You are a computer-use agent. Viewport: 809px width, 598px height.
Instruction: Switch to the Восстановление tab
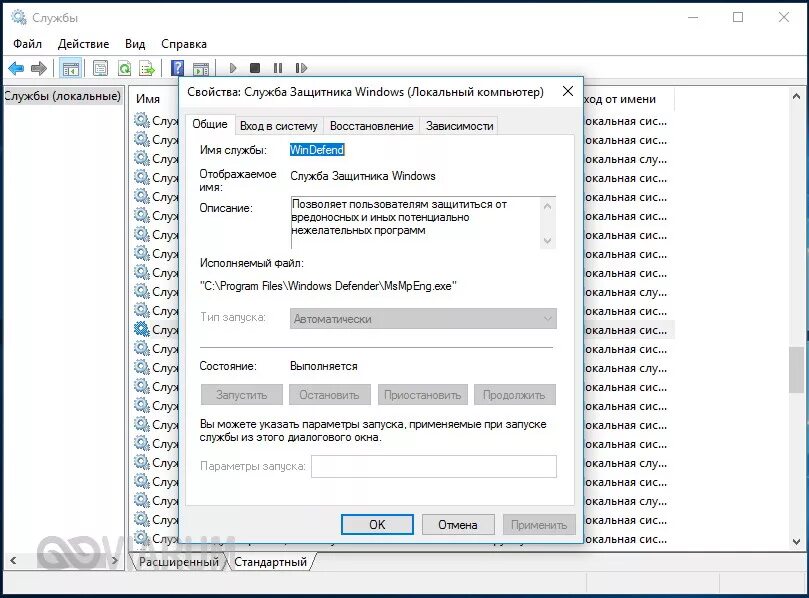pos(371,126)
